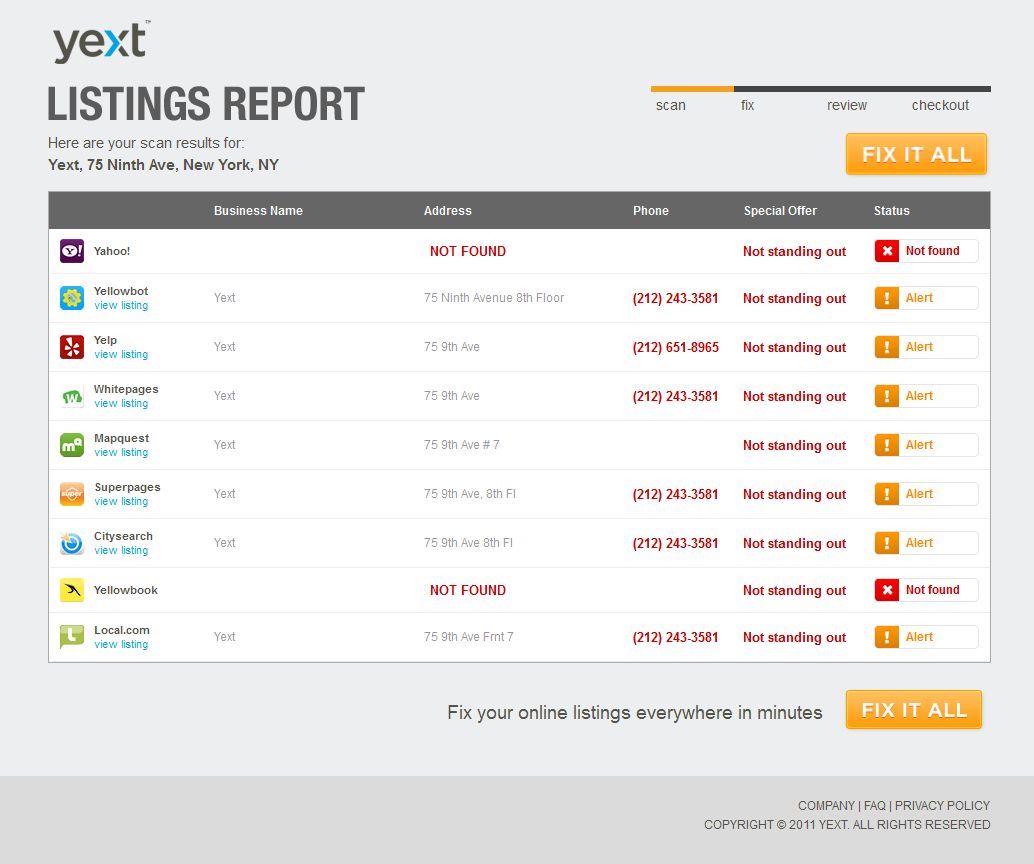This screenshot has width=1034, height=864.
Task: Open the PRIVACY POLICY footer link
Action: tap(942, 806)
